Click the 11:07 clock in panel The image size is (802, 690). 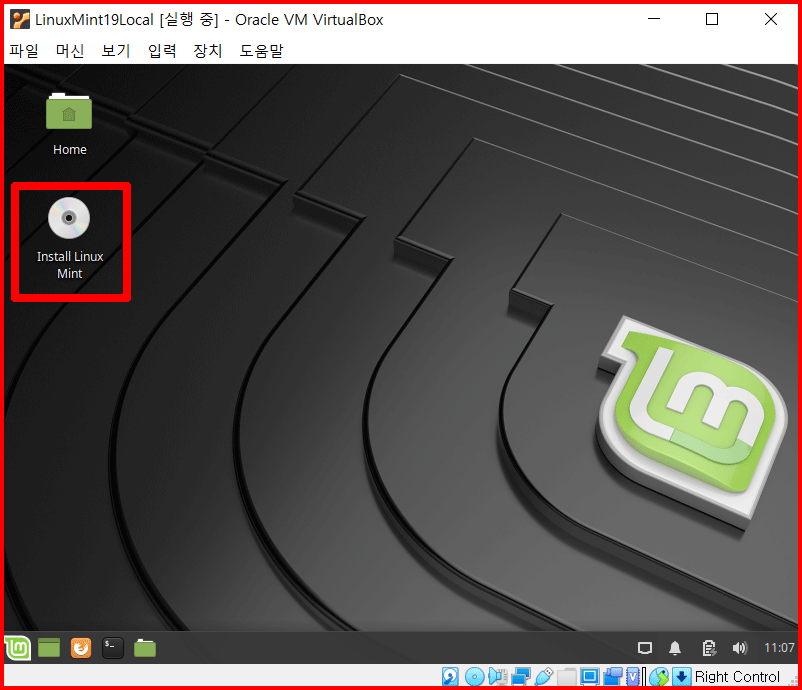click(x=779, y=648)
